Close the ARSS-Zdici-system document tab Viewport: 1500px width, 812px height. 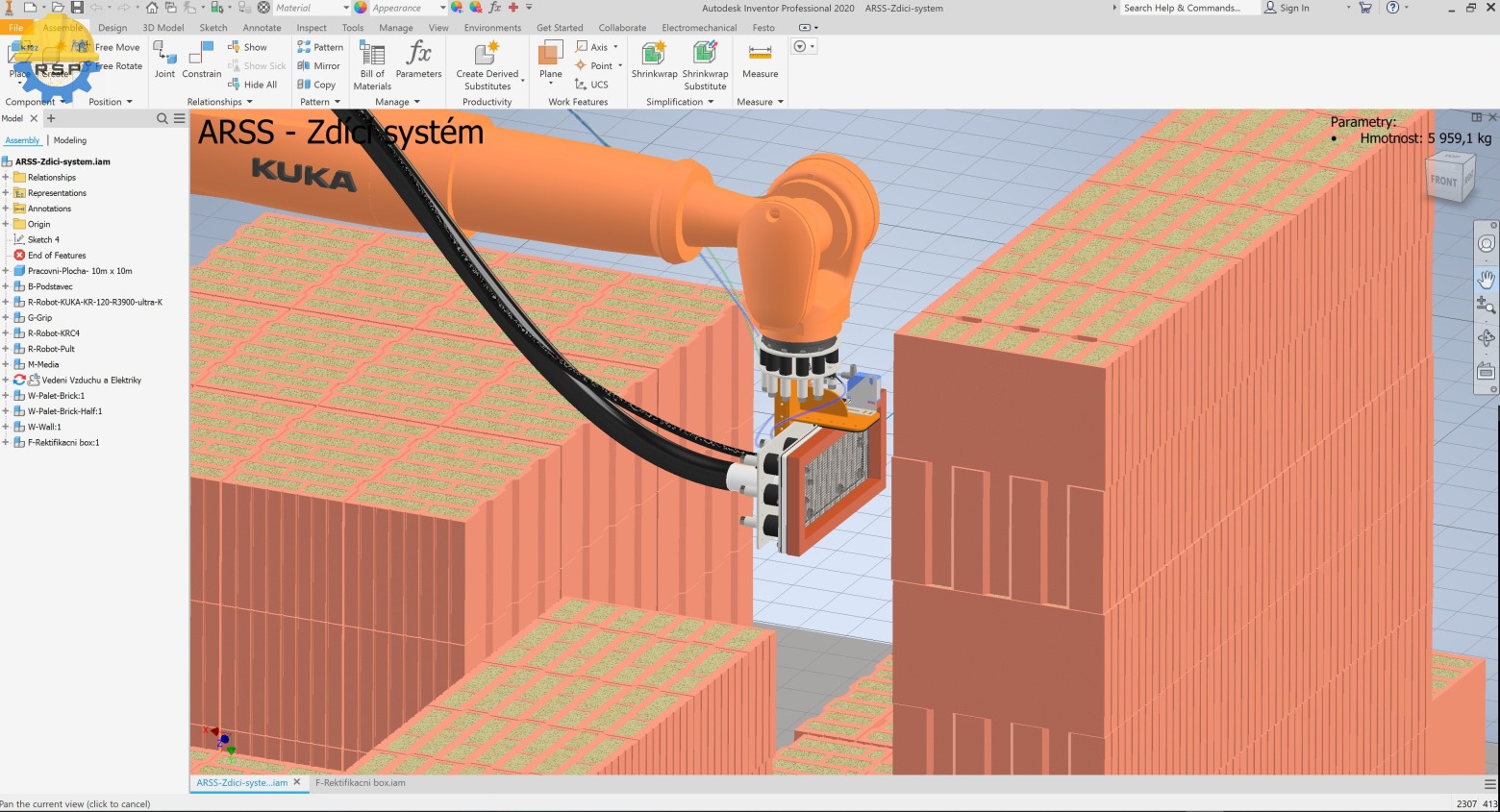(297, 782)
